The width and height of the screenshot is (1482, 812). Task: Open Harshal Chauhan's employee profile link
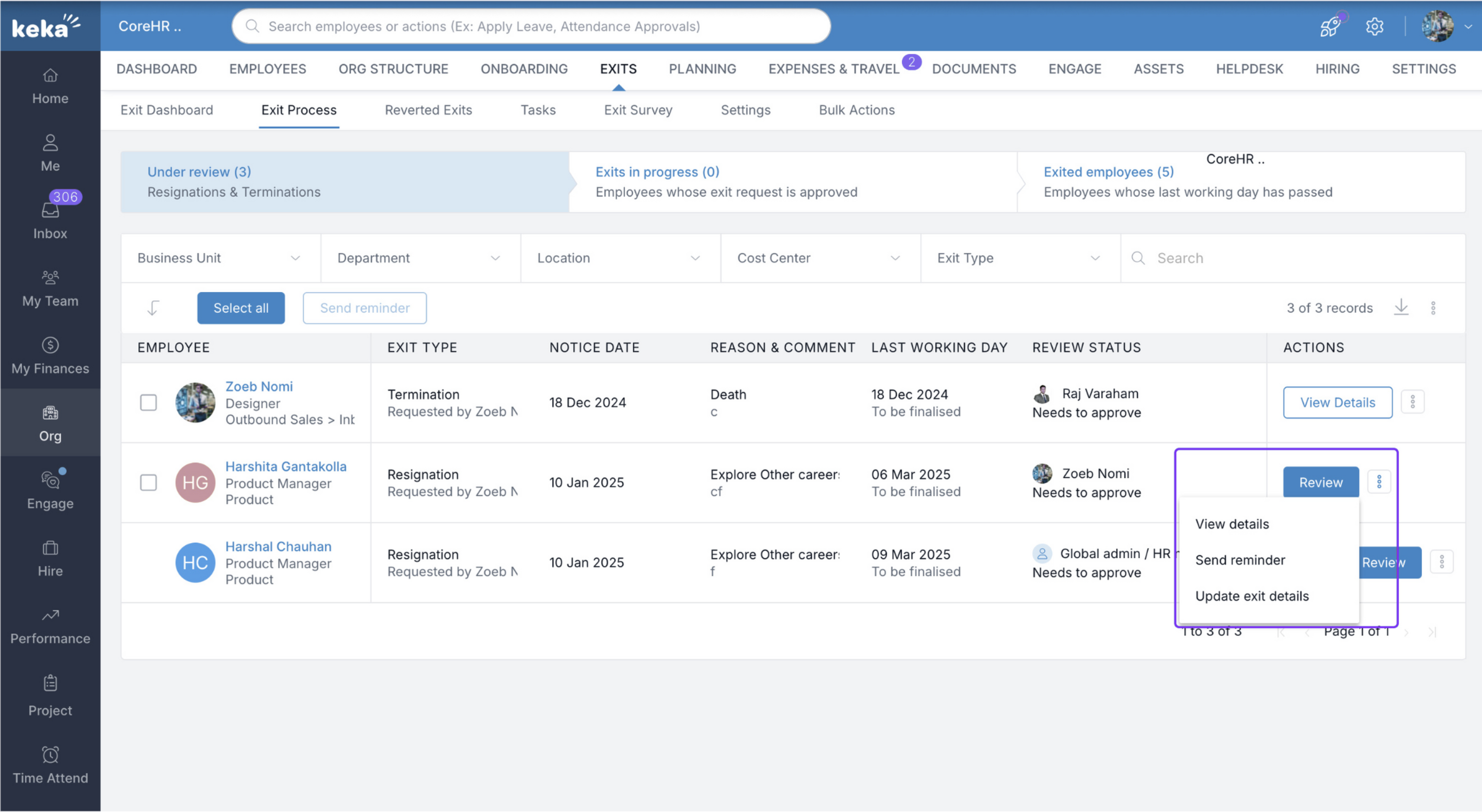278,546
